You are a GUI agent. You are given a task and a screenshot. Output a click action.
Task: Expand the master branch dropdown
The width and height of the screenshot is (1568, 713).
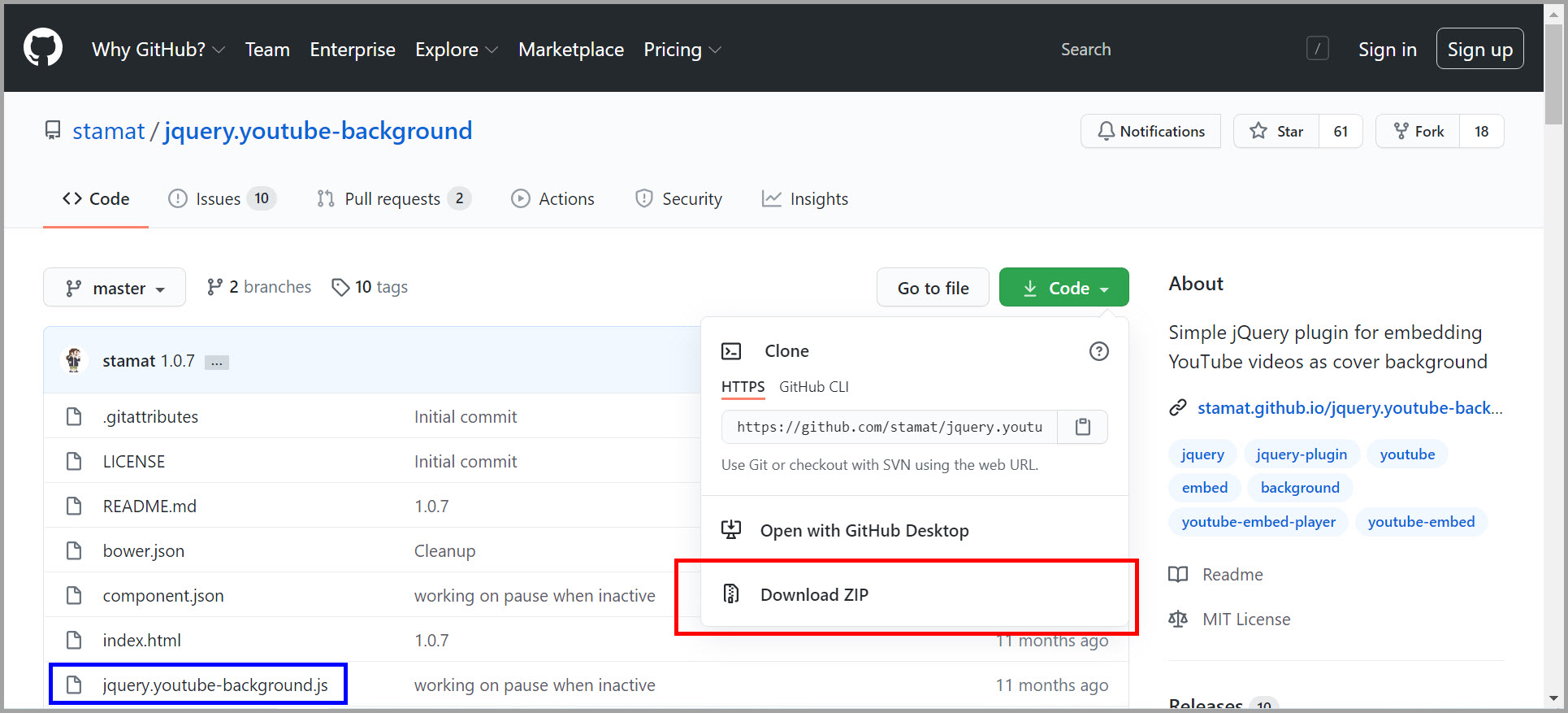(115, 288)
